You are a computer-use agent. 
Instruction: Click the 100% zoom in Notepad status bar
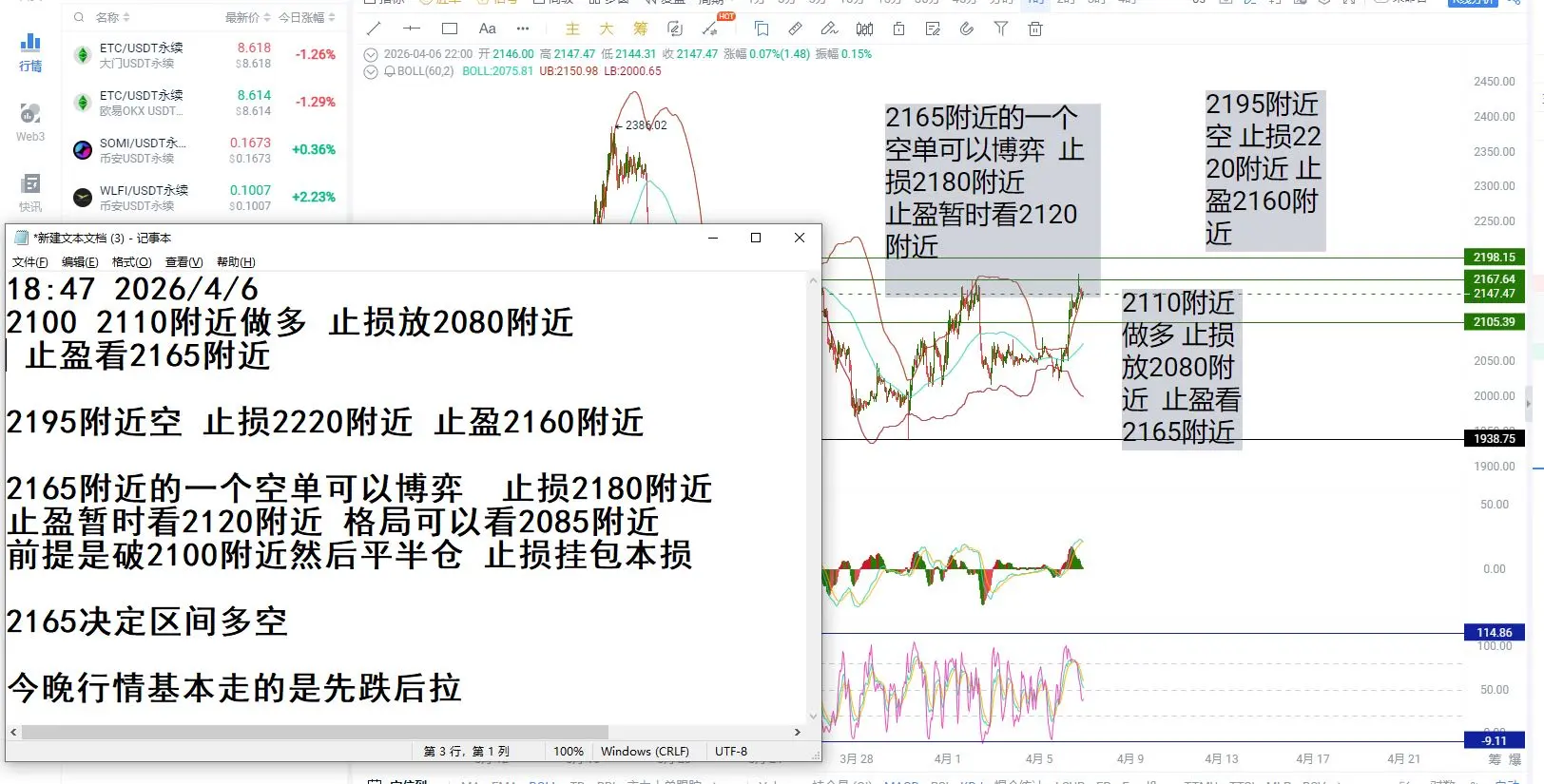pyautogui.click(x=569, y=752)
